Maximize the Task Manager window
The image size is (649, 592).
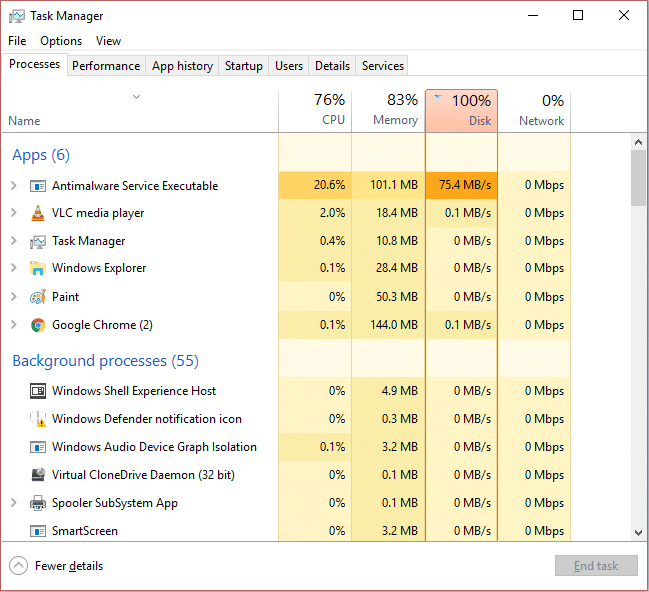(x=578, y=16)
